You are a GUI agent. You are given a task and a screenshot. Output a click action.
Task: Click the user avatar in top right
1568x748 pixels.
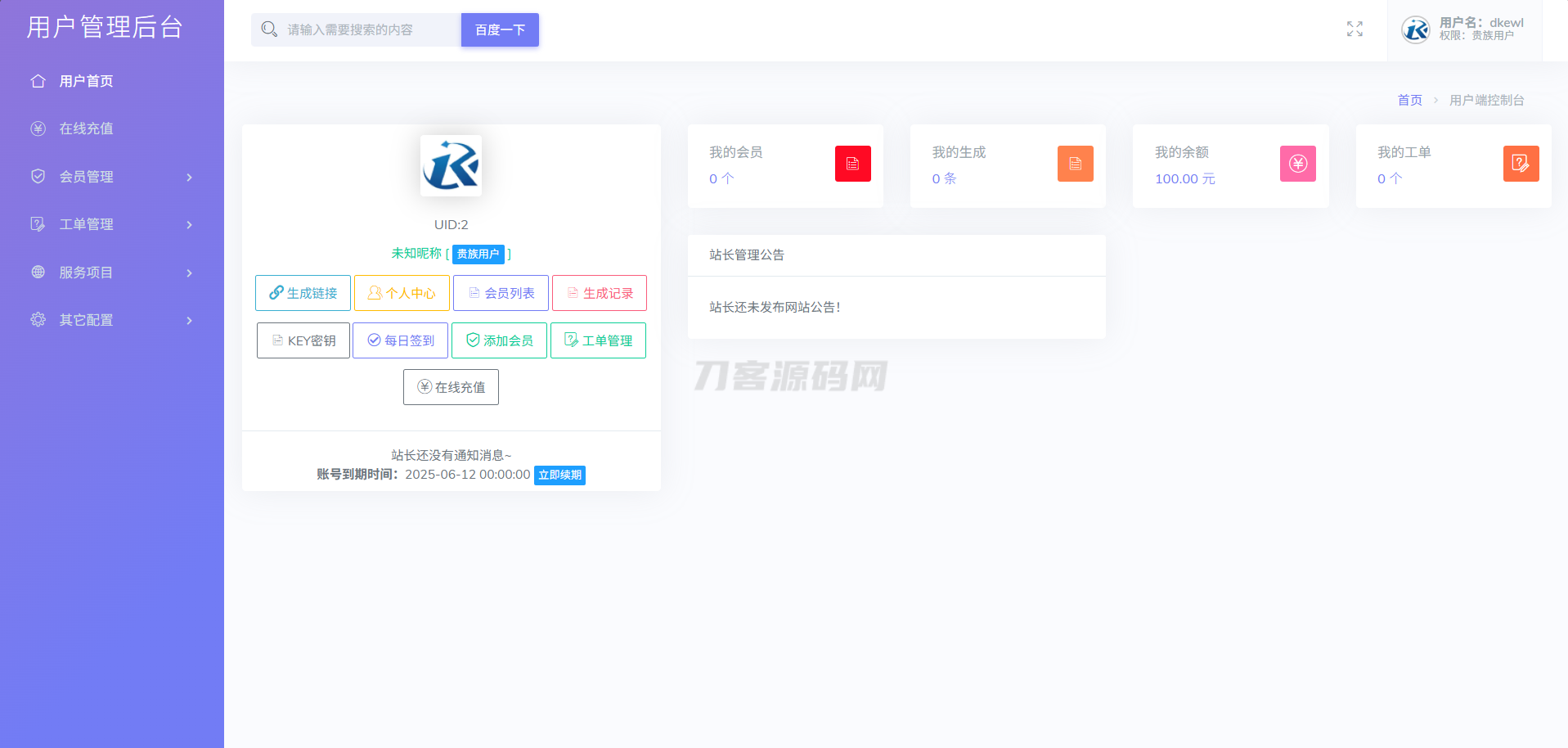[1416, 30]
